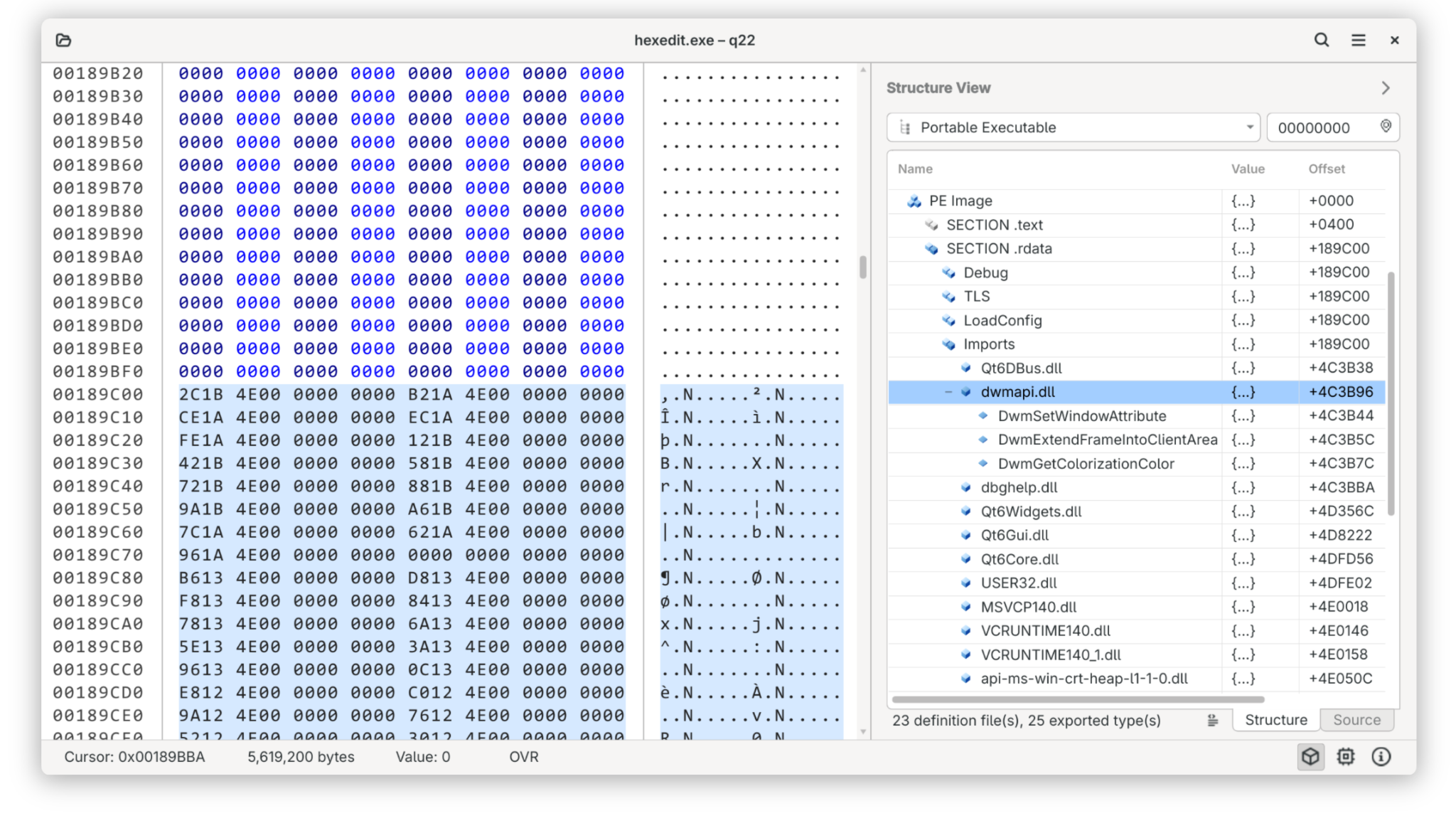1456x828 pixels.
Task: Toggle the info panel button in status bar
Action: 1381,757
